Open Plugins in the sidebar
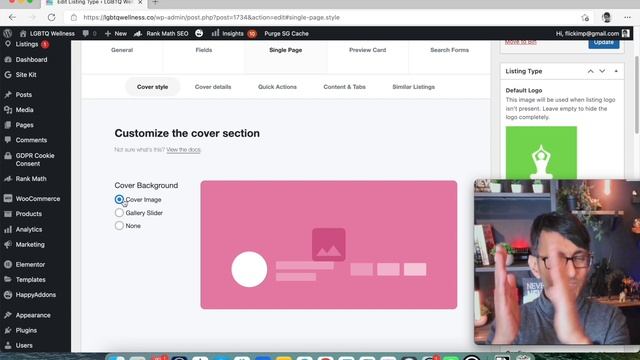The width and height of the screenshot is (640, 360). coord(26,330)
